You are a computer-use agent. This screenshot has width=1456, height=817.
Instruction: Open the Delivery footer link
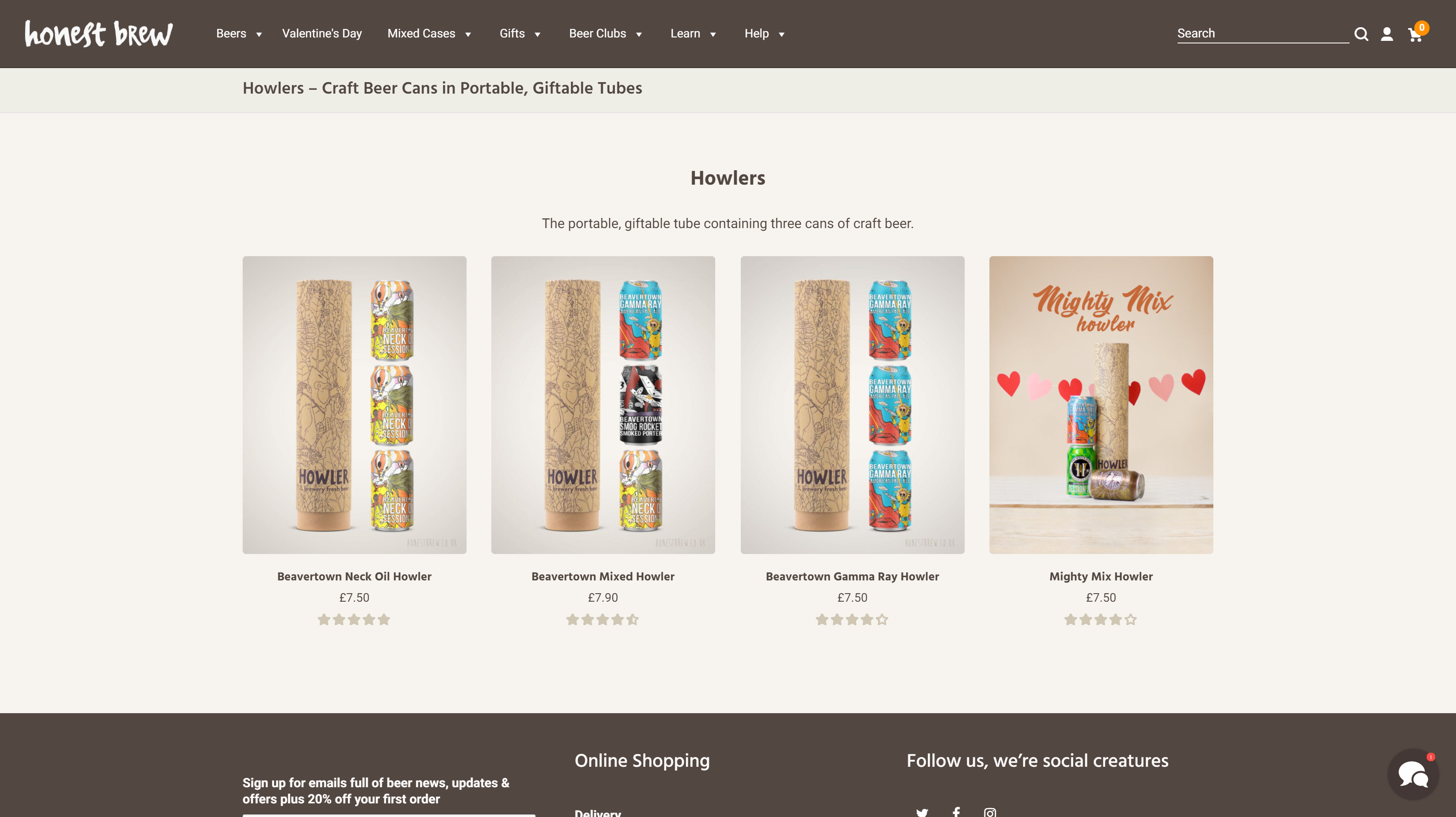[597, 812]
